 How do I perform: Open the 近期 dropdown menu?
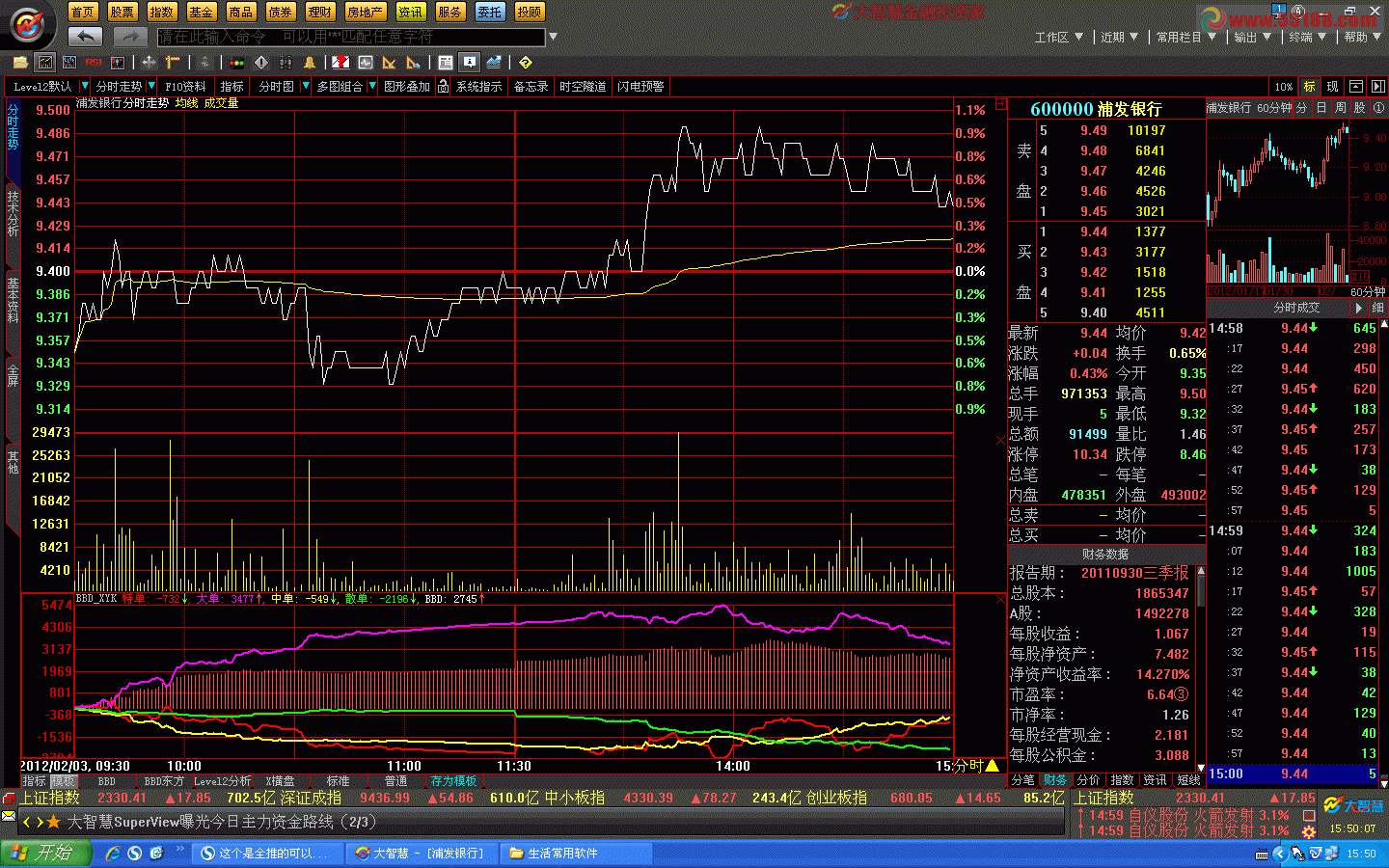coord(1119,37)
